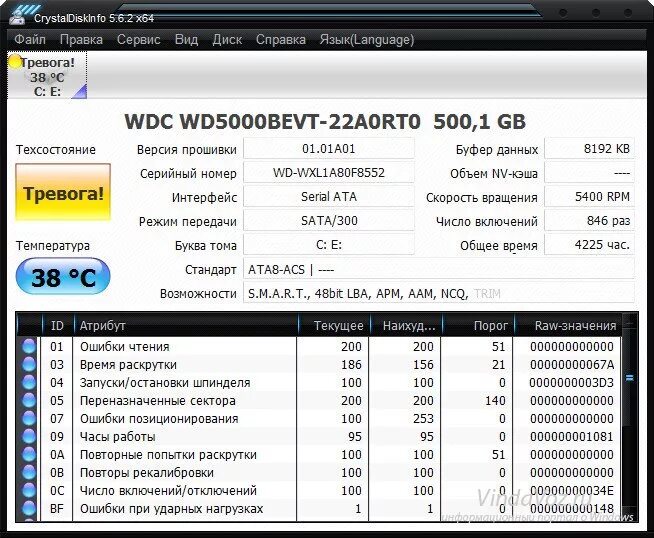The image size is (654, 538).
Task: Click blue status orb for attribute 0A
Action: point(29,454)
